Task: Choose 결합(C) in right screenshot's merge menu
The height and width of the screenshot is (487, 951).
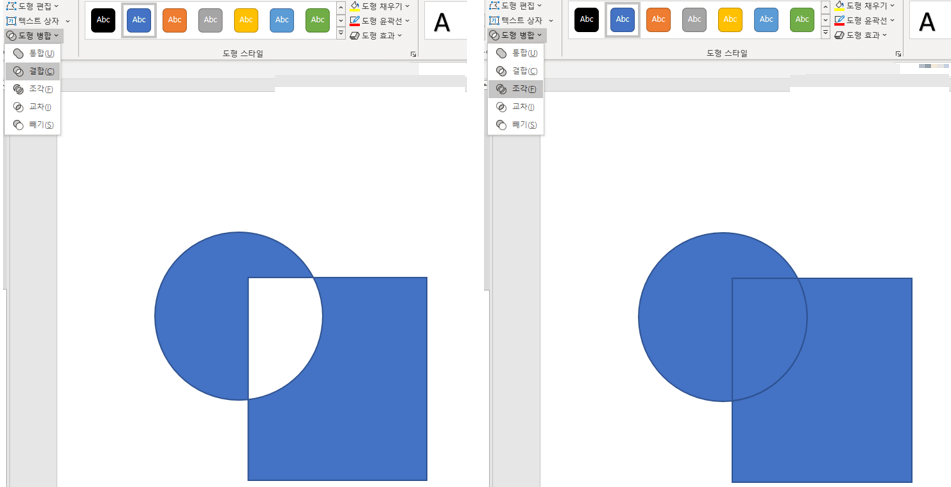Action: coord(516,71)
